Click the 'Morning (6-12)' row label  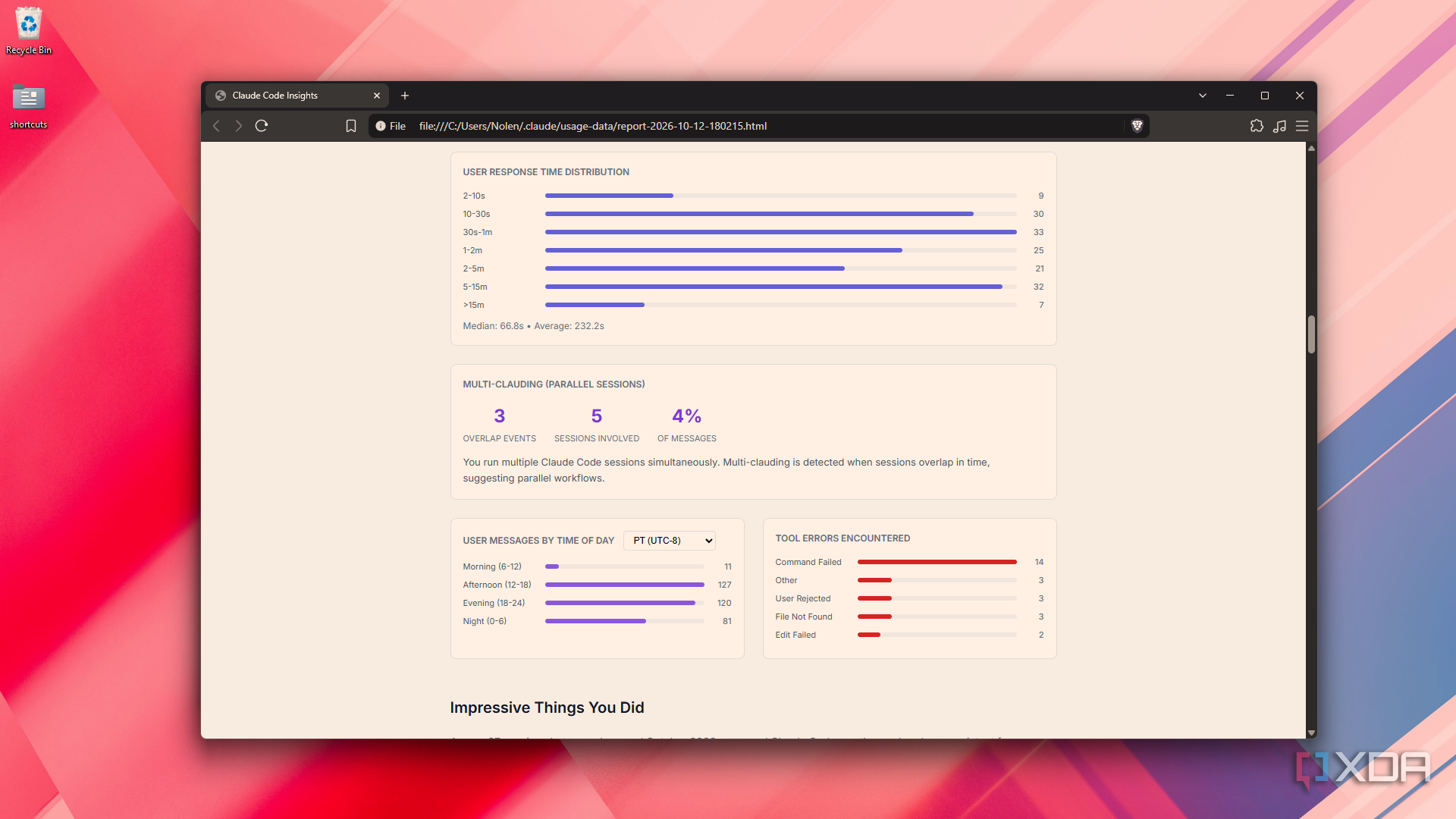pyautogui.click(x=492, y=566)
